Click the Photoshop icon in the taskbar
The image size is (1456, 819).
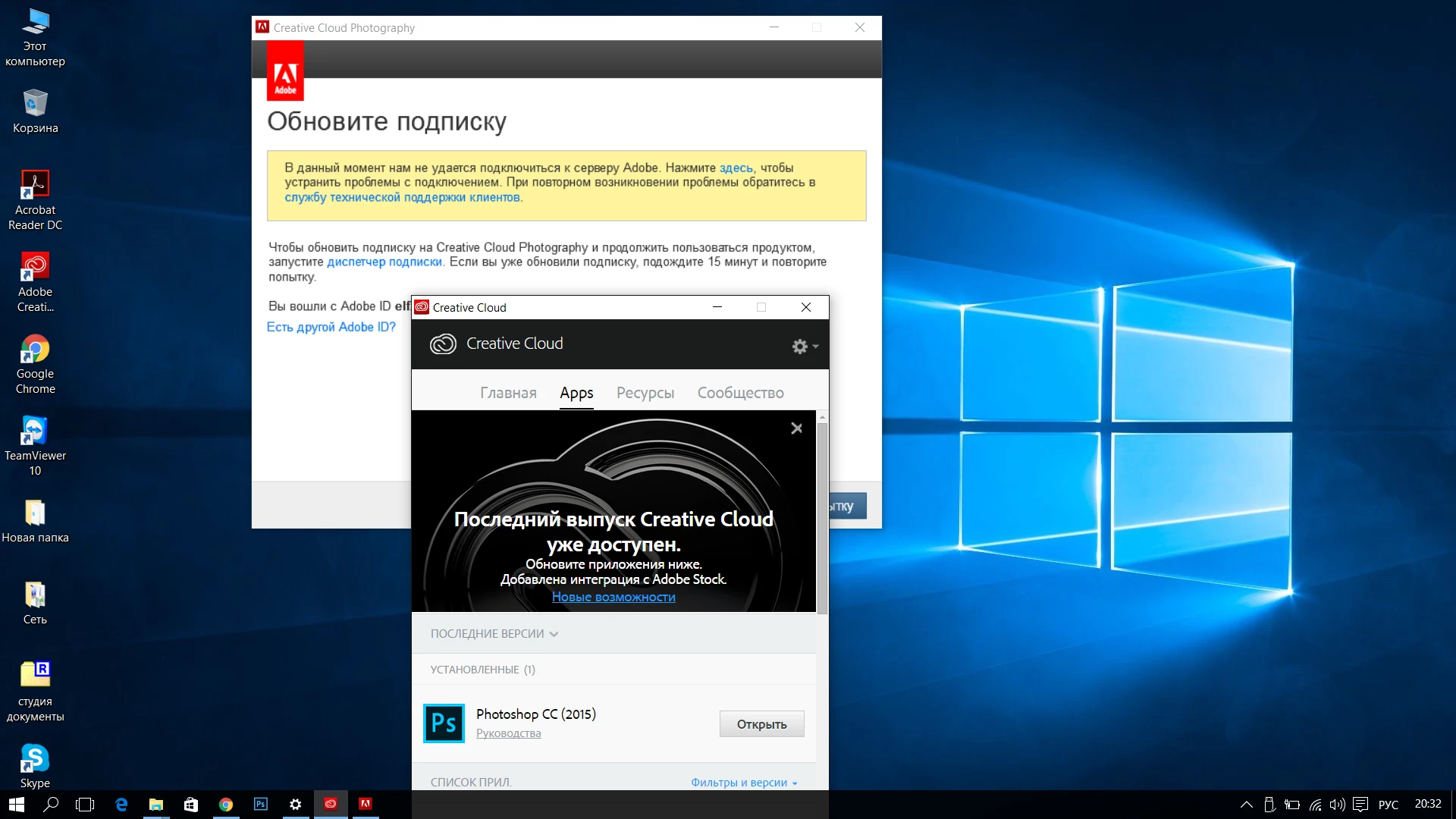(261, 804)
